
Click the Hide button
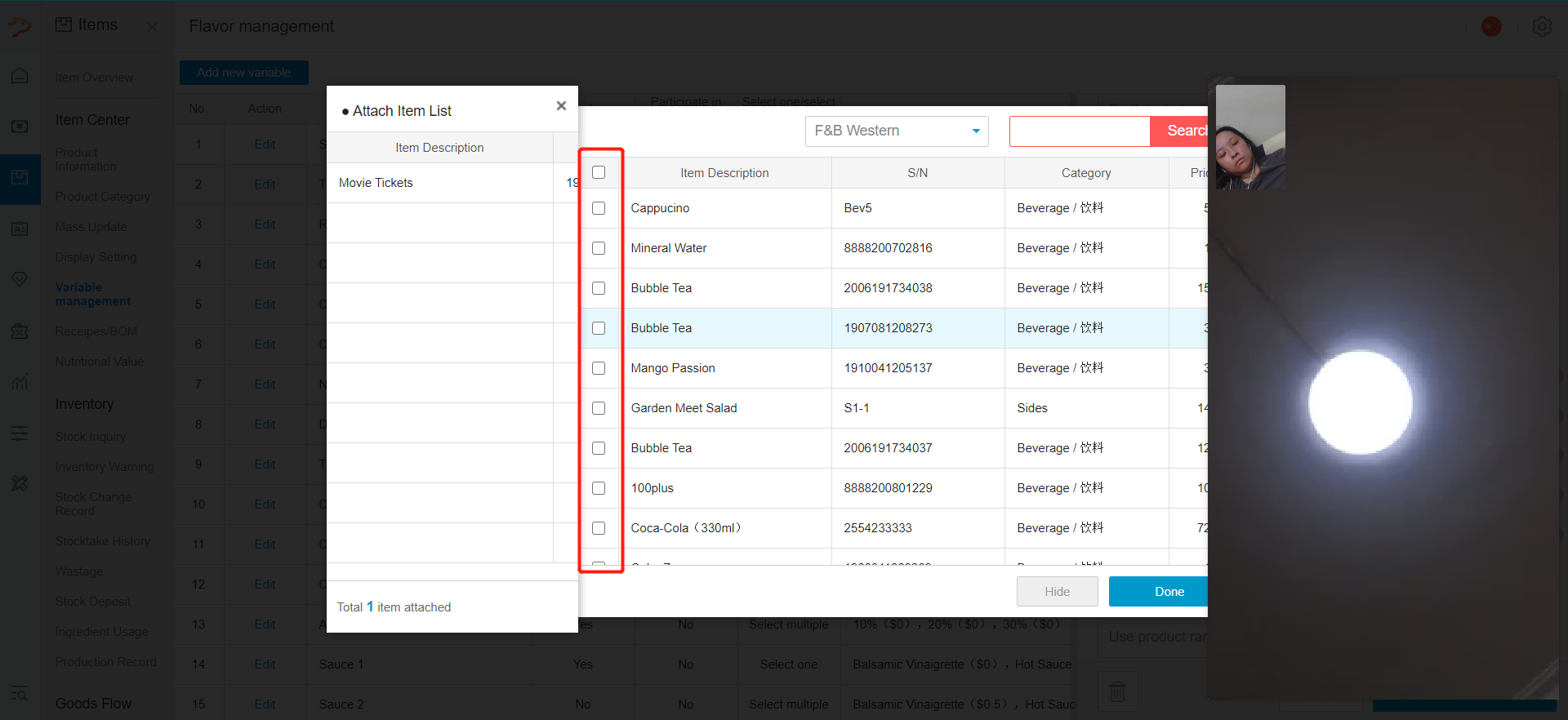pos(1058,592)
